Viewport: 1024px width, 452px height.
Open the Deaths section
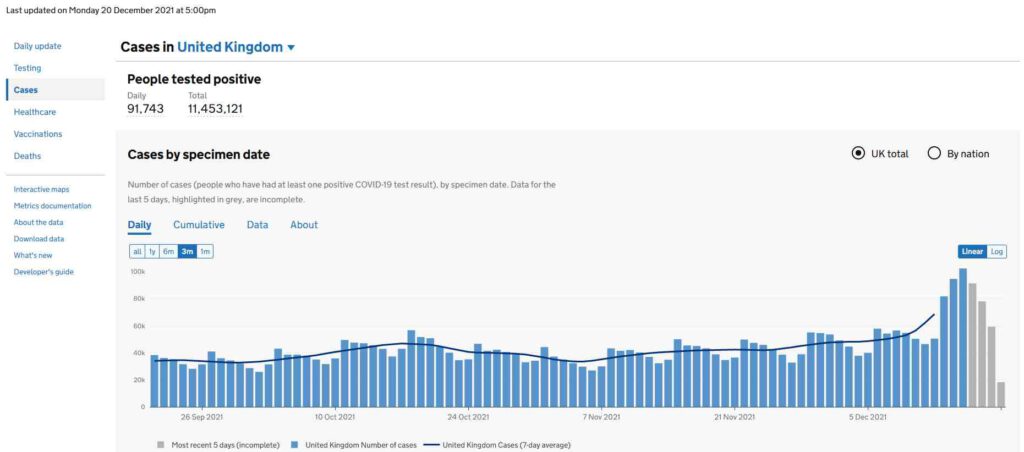(27, 156)
